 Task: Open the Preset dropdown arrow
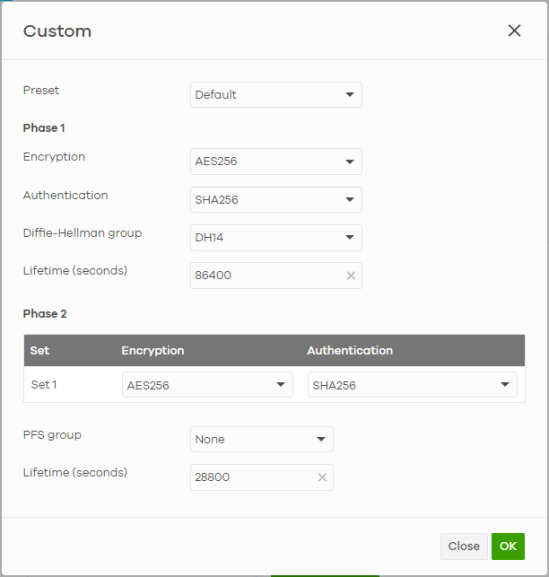click(x=350, y=95)
